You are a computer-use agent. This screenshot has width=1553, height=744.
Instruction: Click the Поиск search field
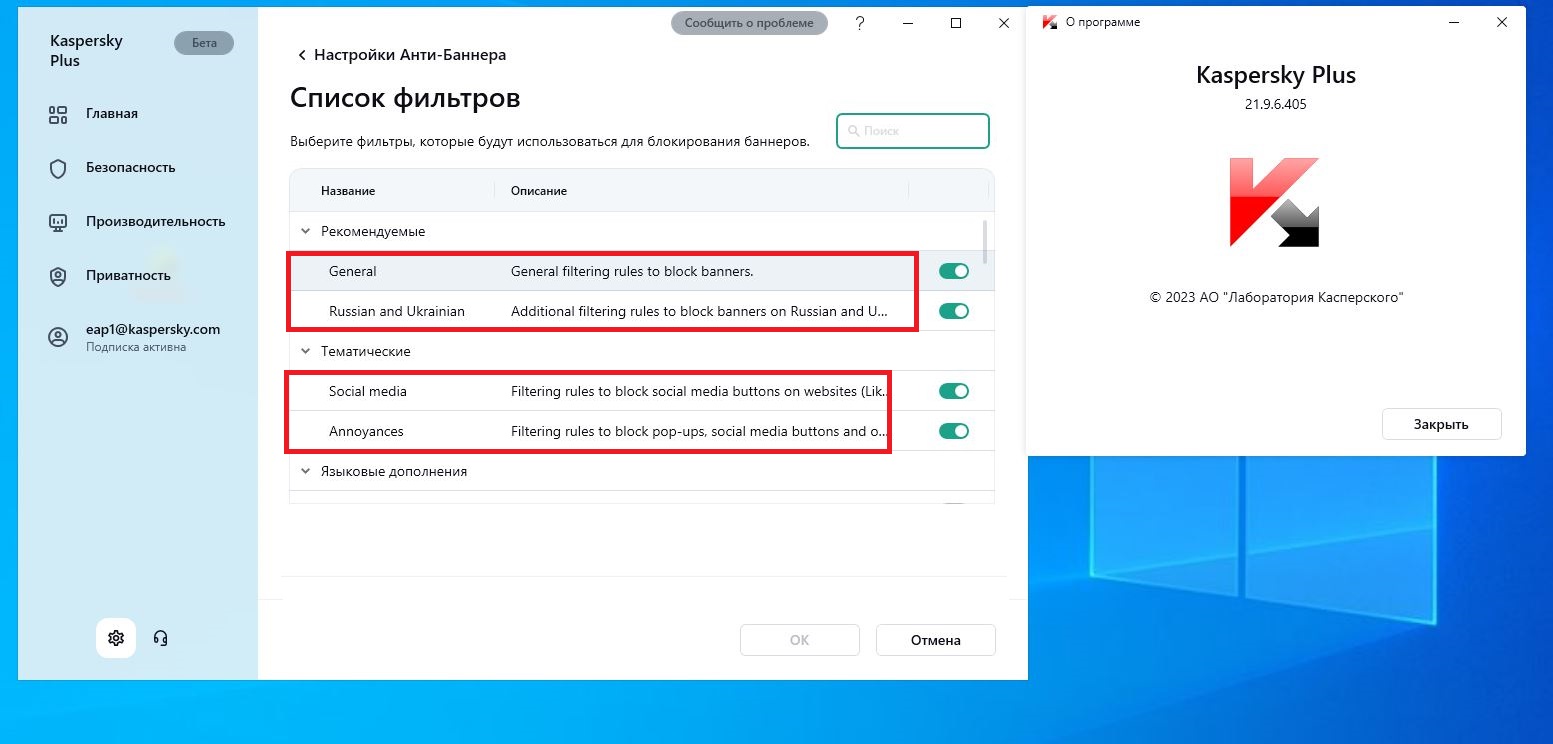click(x=913, y=131)
